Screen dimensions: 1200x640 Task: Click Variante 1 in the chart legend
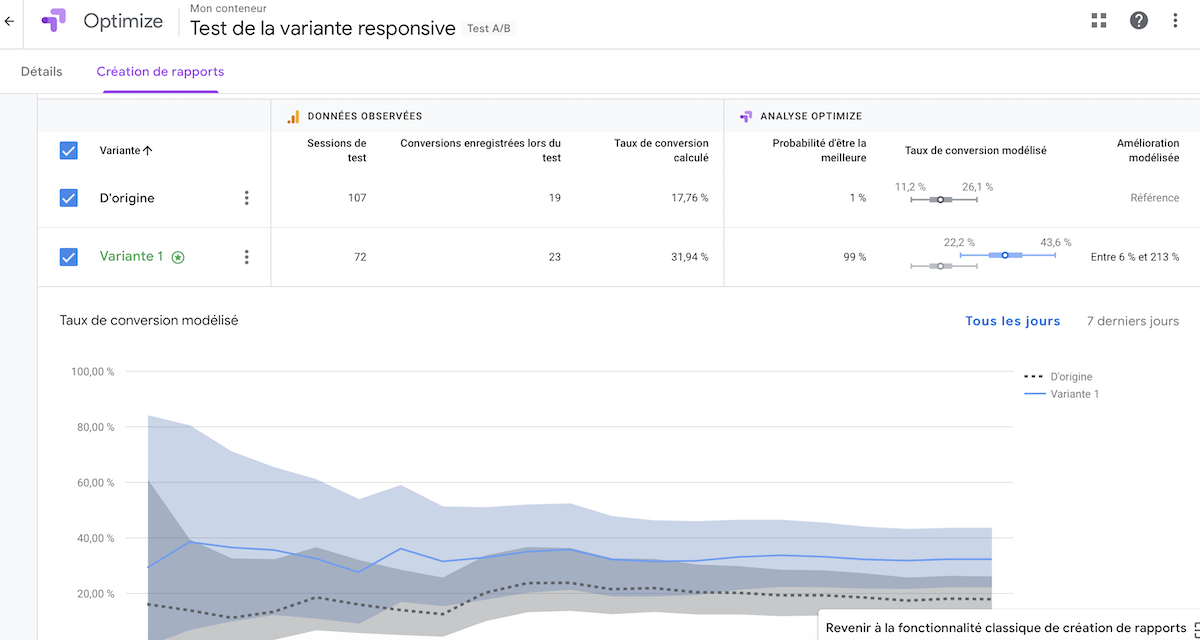[x=1074, y=394]
